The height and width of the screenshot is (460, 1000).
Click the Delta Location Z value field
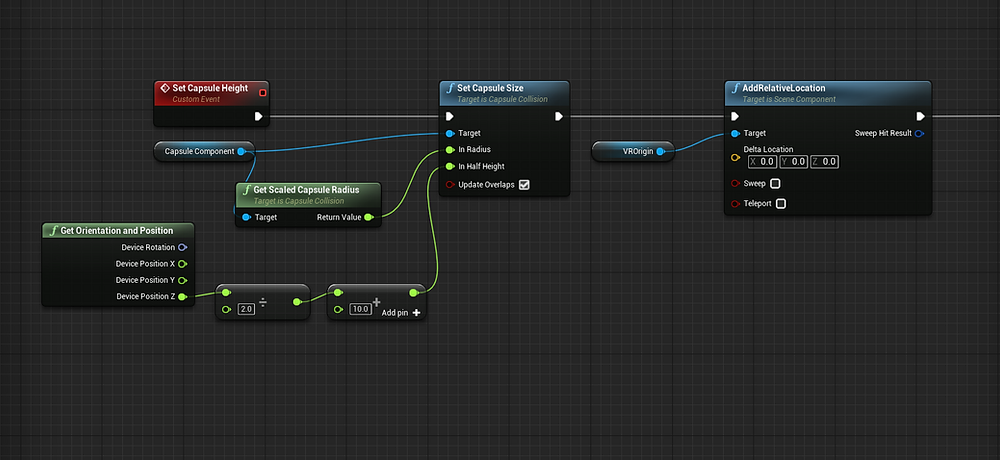tap(825, 162)
